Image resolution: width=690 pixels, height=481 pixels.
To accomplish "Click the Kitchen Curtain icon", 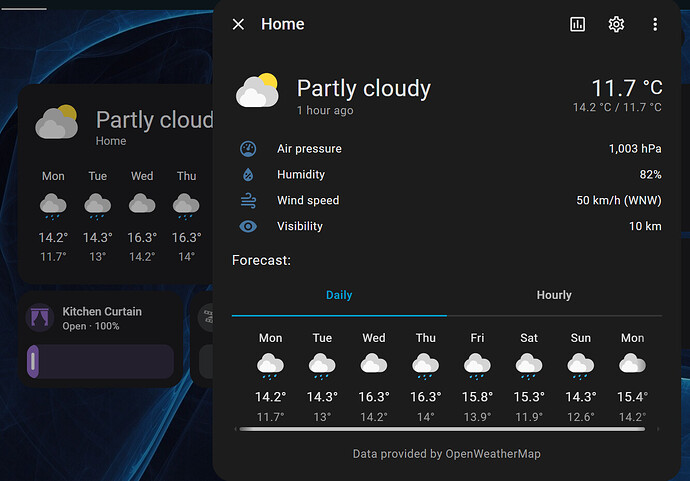I will tap(40, 317).
